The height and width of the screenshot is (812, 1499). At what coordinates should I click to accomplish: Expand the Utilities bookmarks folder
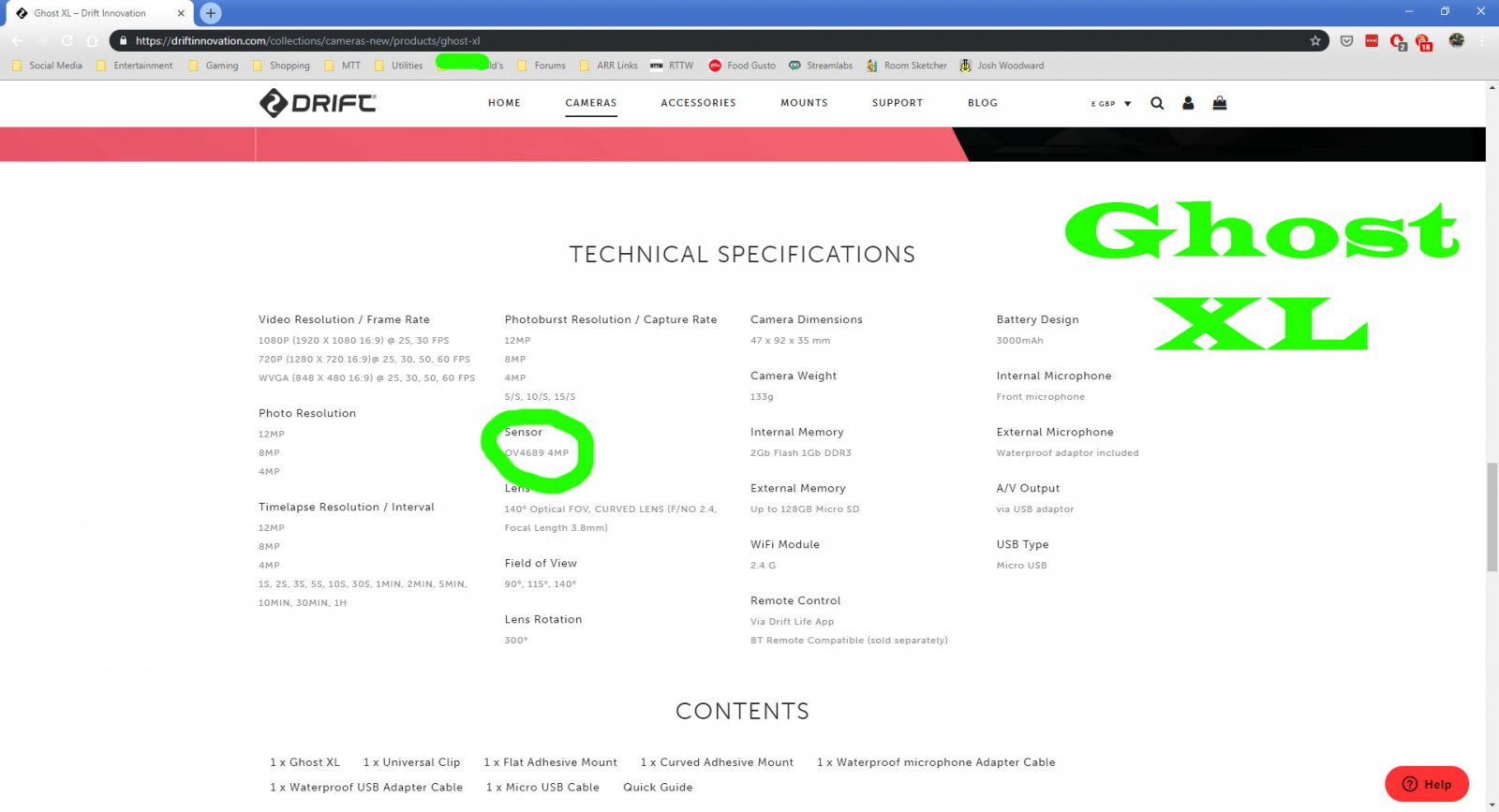[x=398, y=66]
